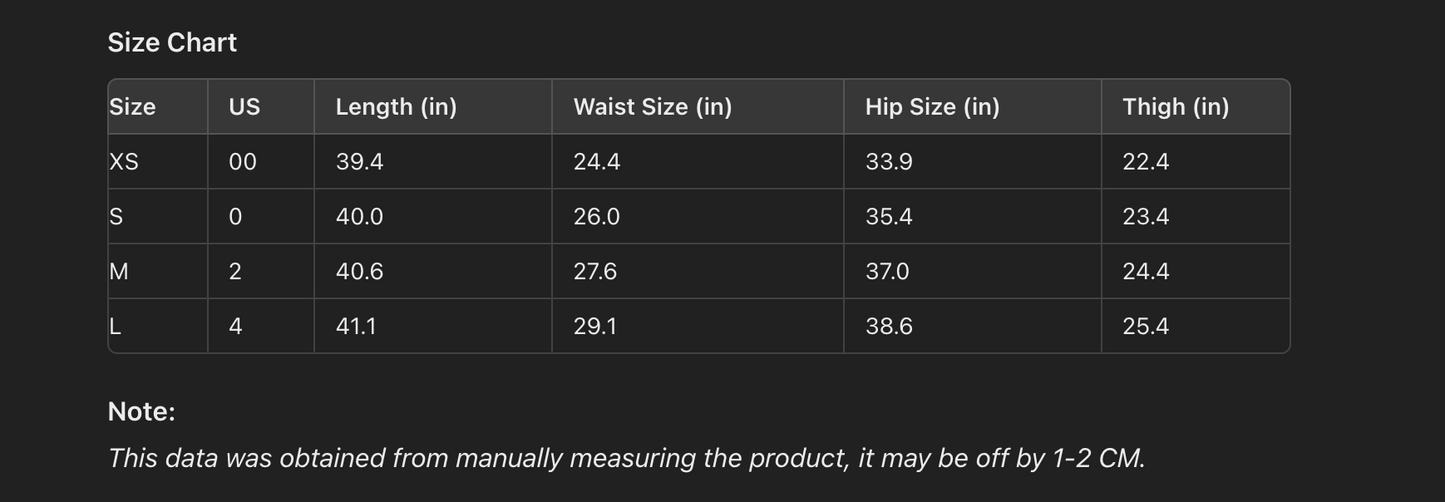The height and width of the screenshot is (502, 1445).
Task: Click the 39.4 length value
Action: [x=359, y=162]
